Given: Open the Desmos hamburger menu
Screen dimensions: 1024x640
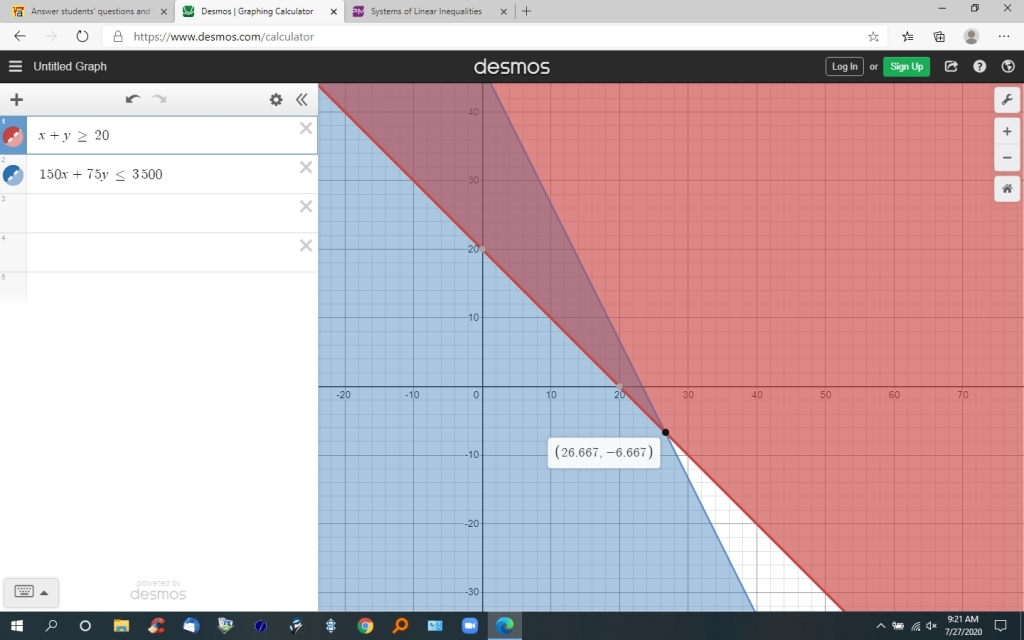Looking at the screenshot, I should (x=16, y=66).
